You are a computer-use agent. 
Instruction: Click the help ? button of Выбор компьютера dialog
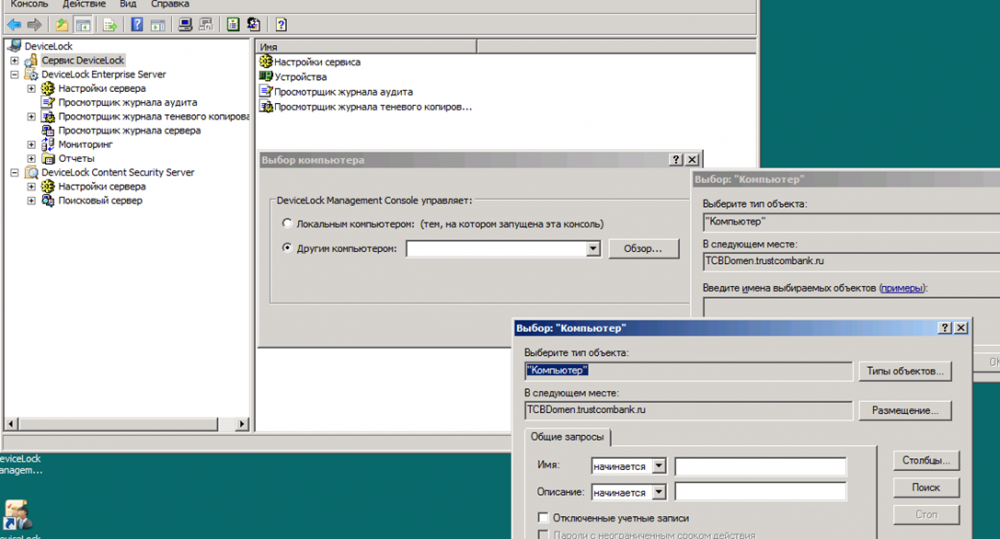pyautogui.click(x=676, y=159)
